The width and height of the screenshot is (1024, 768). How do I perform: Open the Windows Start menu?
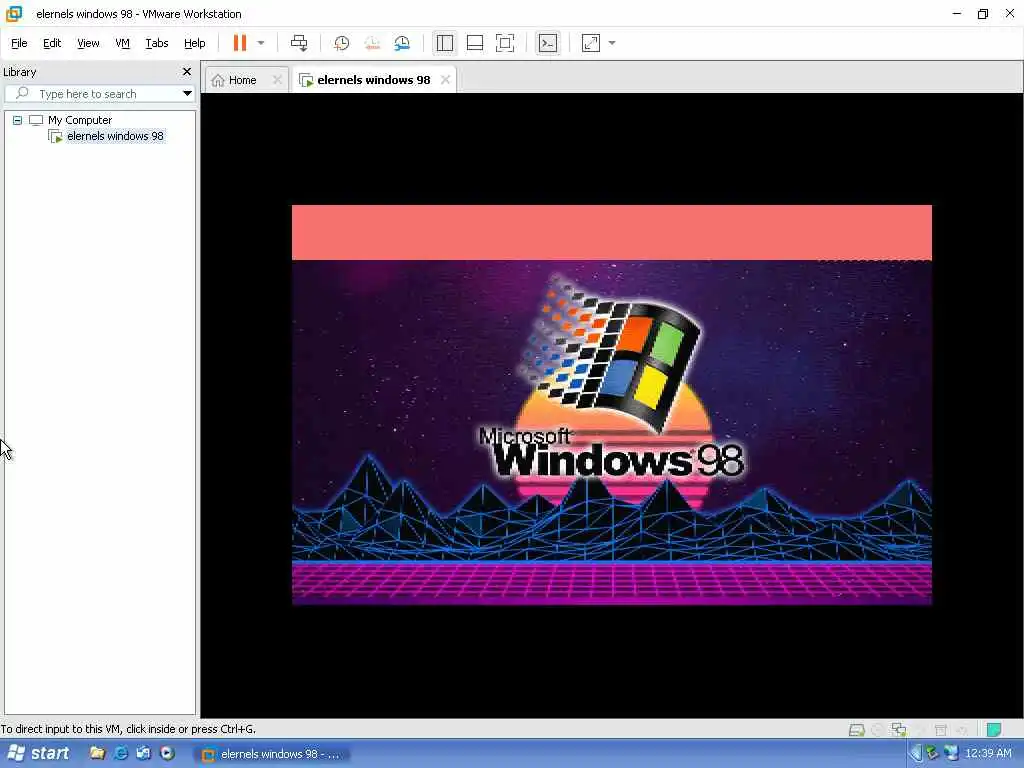(x=38, y=754)
